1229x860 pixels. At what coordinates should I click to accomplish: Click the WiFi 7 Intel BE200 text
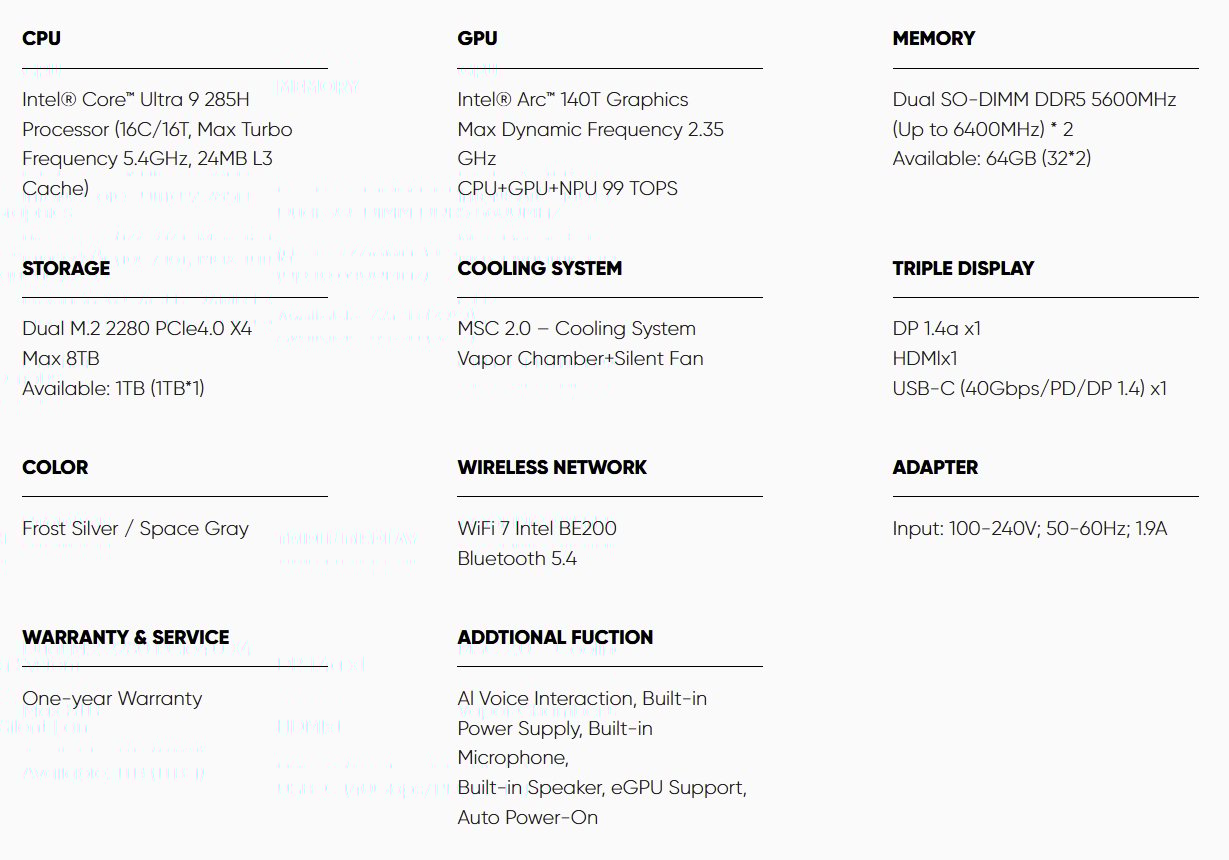coord(537,528)
